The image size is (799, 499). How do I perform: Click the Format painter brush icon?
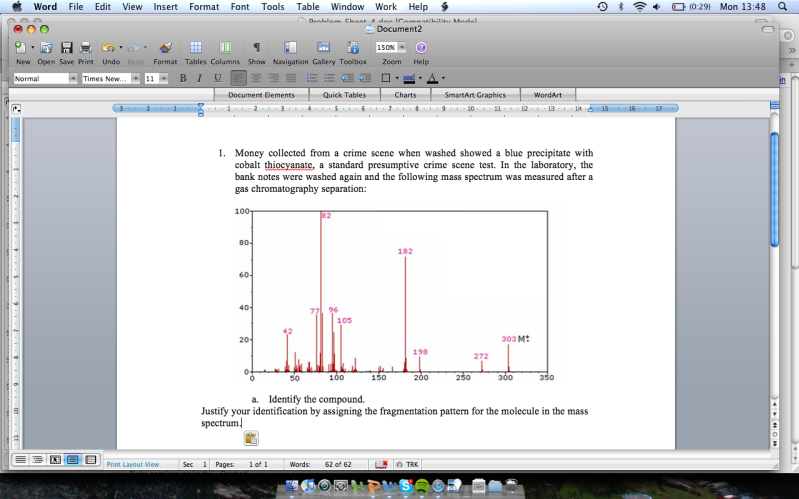click(x=165, y=48)
